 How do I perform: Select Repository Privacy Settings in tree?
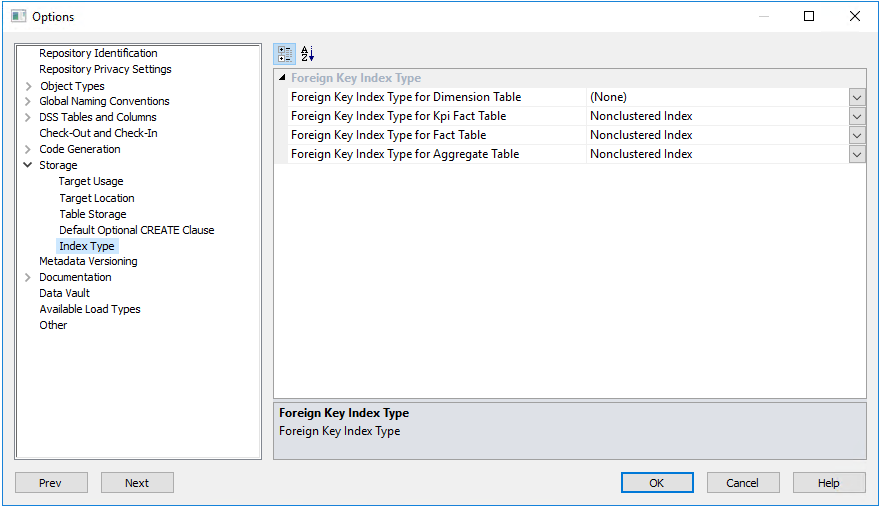[x=105, y=69]
